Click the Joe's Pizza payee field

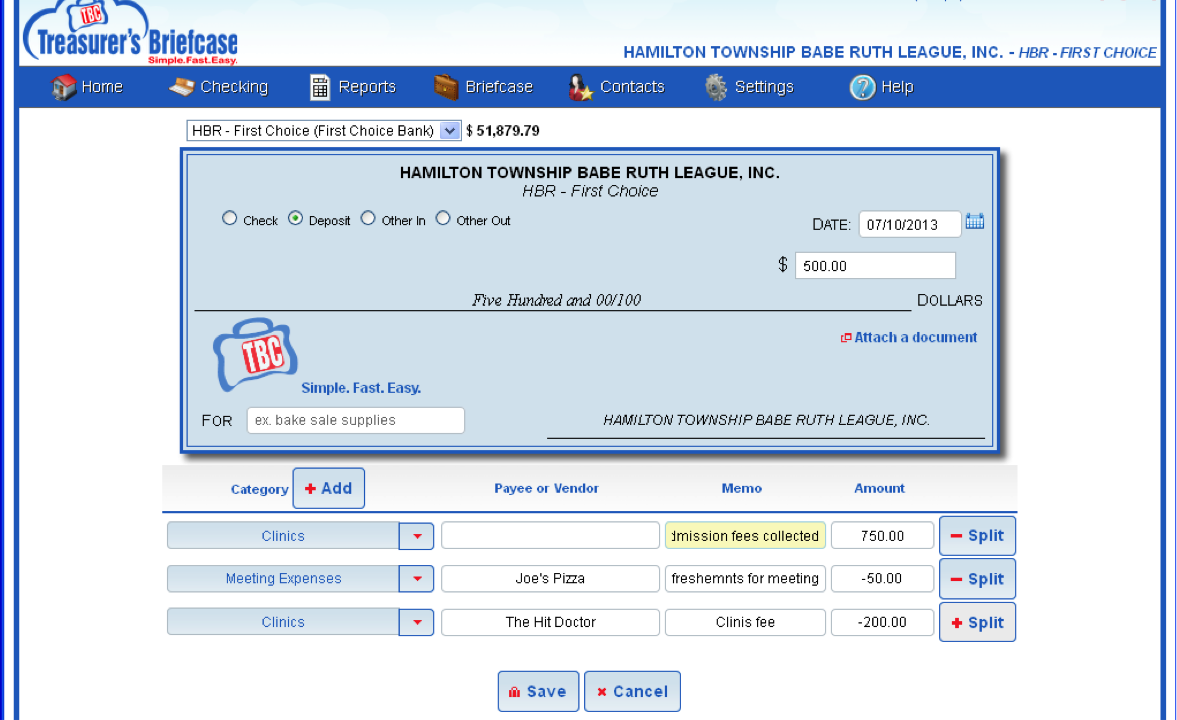pos(550,579)
